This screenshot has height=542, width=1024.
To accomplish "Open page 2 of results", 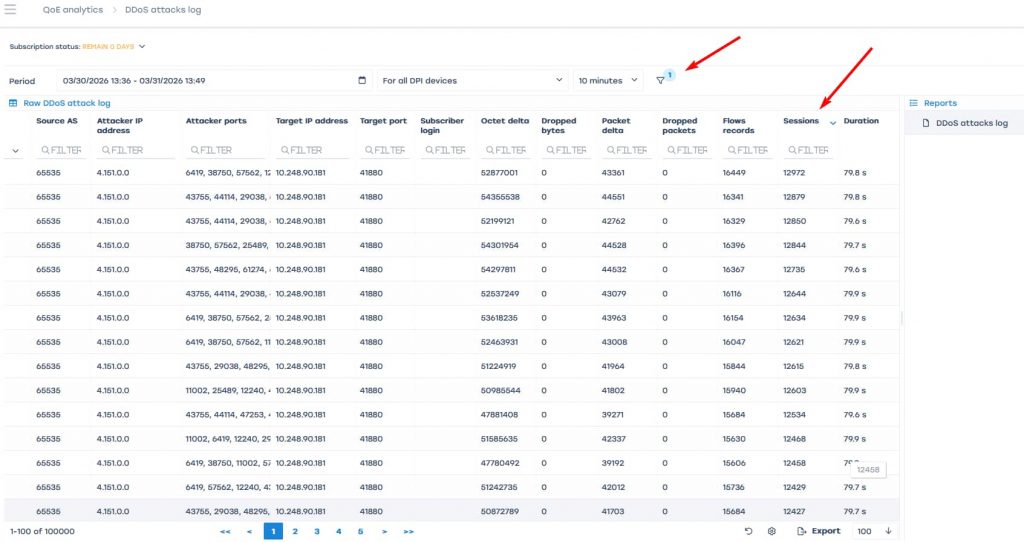I will point(295,532).
